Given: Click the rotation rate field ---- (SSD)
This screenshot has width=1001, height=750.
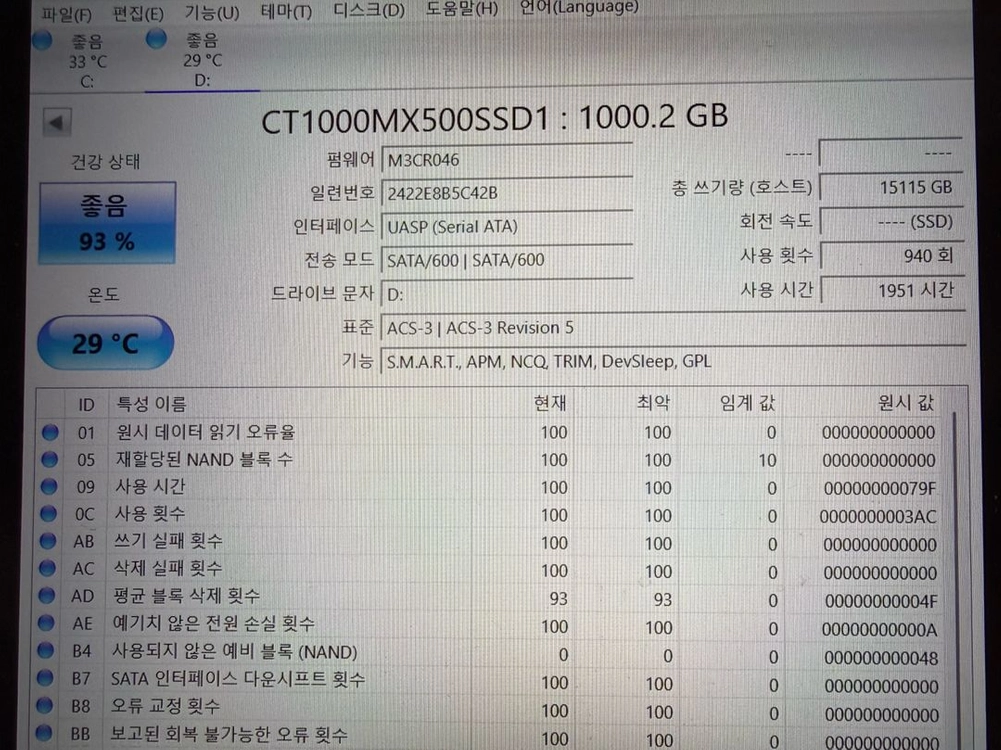Looking at the screenshot, I should pyautogui.click(x=891, y=222).
